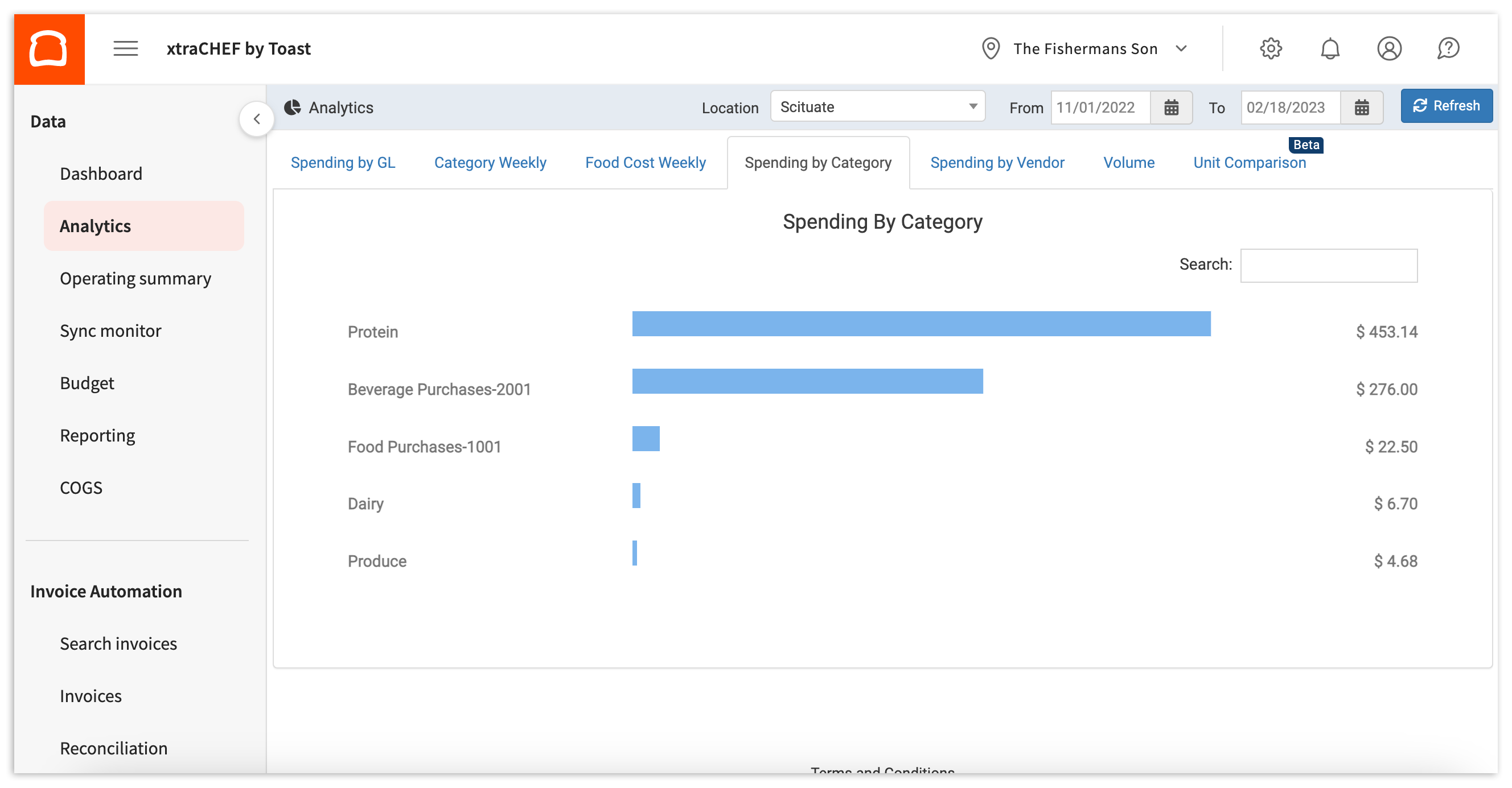Click the location pin icon
This screenshot has height=788, width=1512.
pos(990,49)
